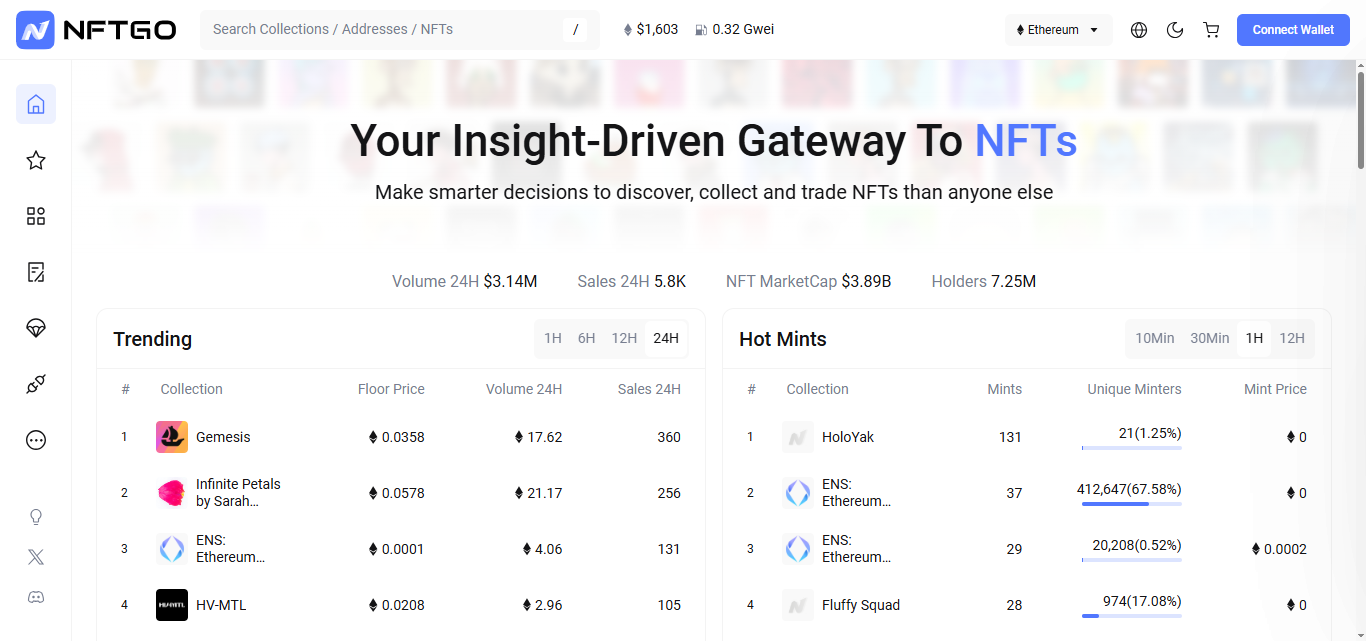Image resolution: width=1366 pixels, height=641 pixels.
Task: Expand the Ethereum chain dropdown
Action: coord(1059,30)
